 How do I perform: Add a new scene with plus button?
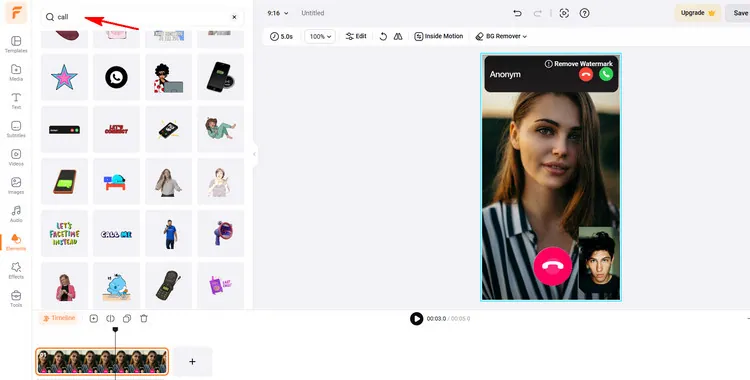pyautogui.click(x=192, y=361)
